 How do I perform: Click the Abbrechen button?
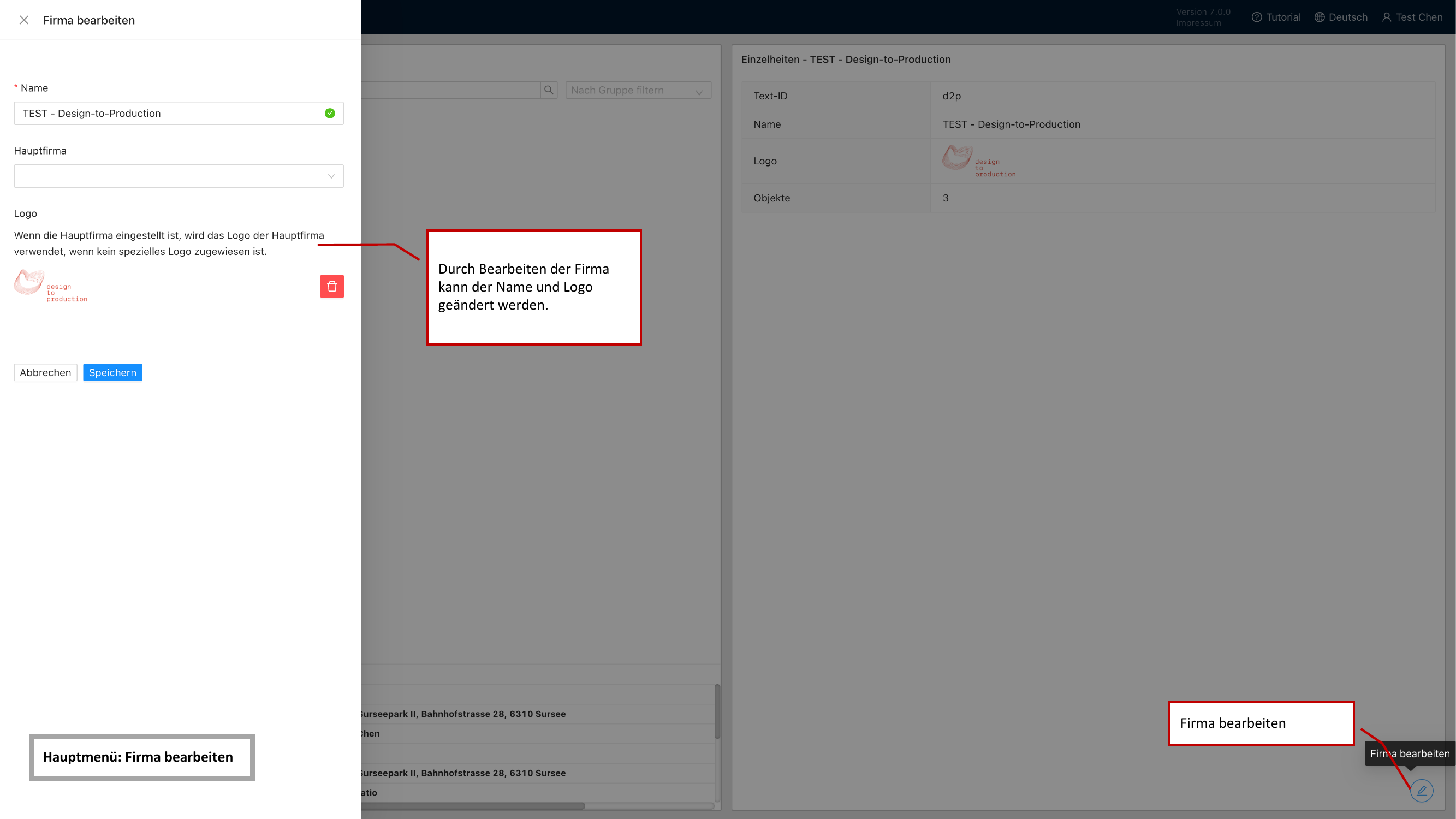[x=45, y=372]
